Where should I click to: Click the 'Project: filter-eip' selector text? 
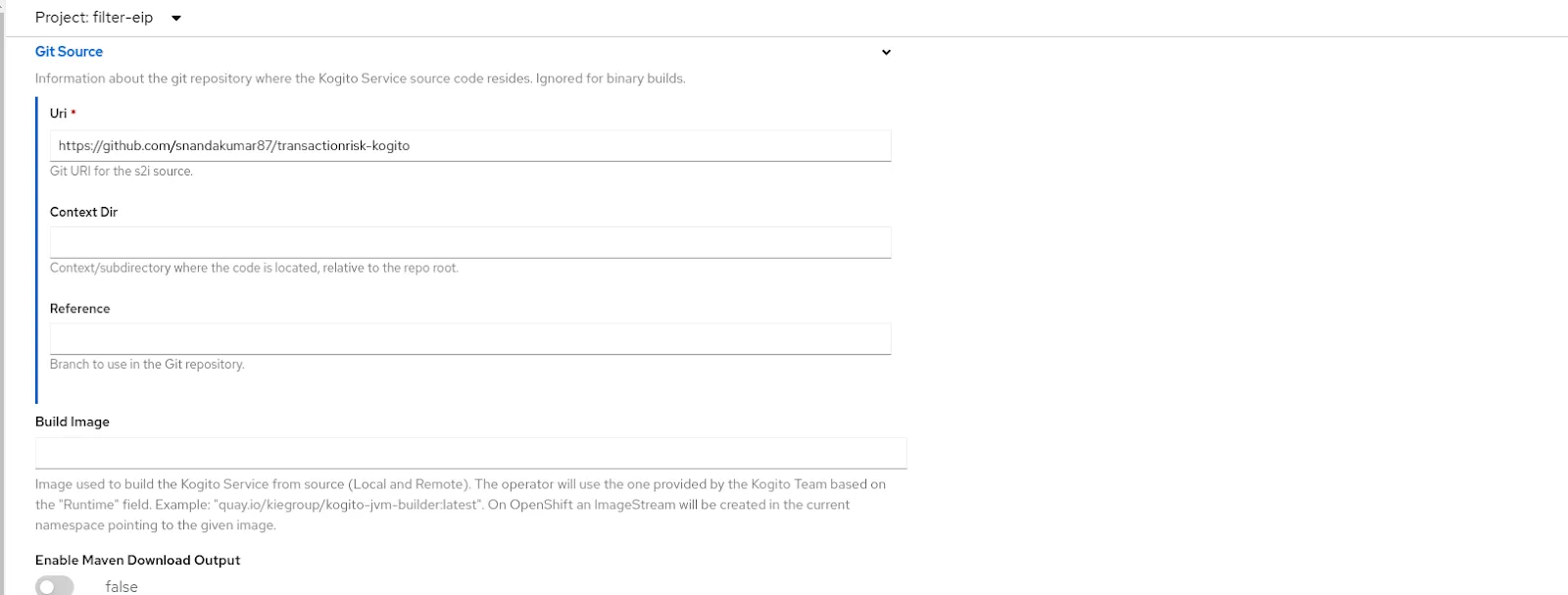point(94,18)
